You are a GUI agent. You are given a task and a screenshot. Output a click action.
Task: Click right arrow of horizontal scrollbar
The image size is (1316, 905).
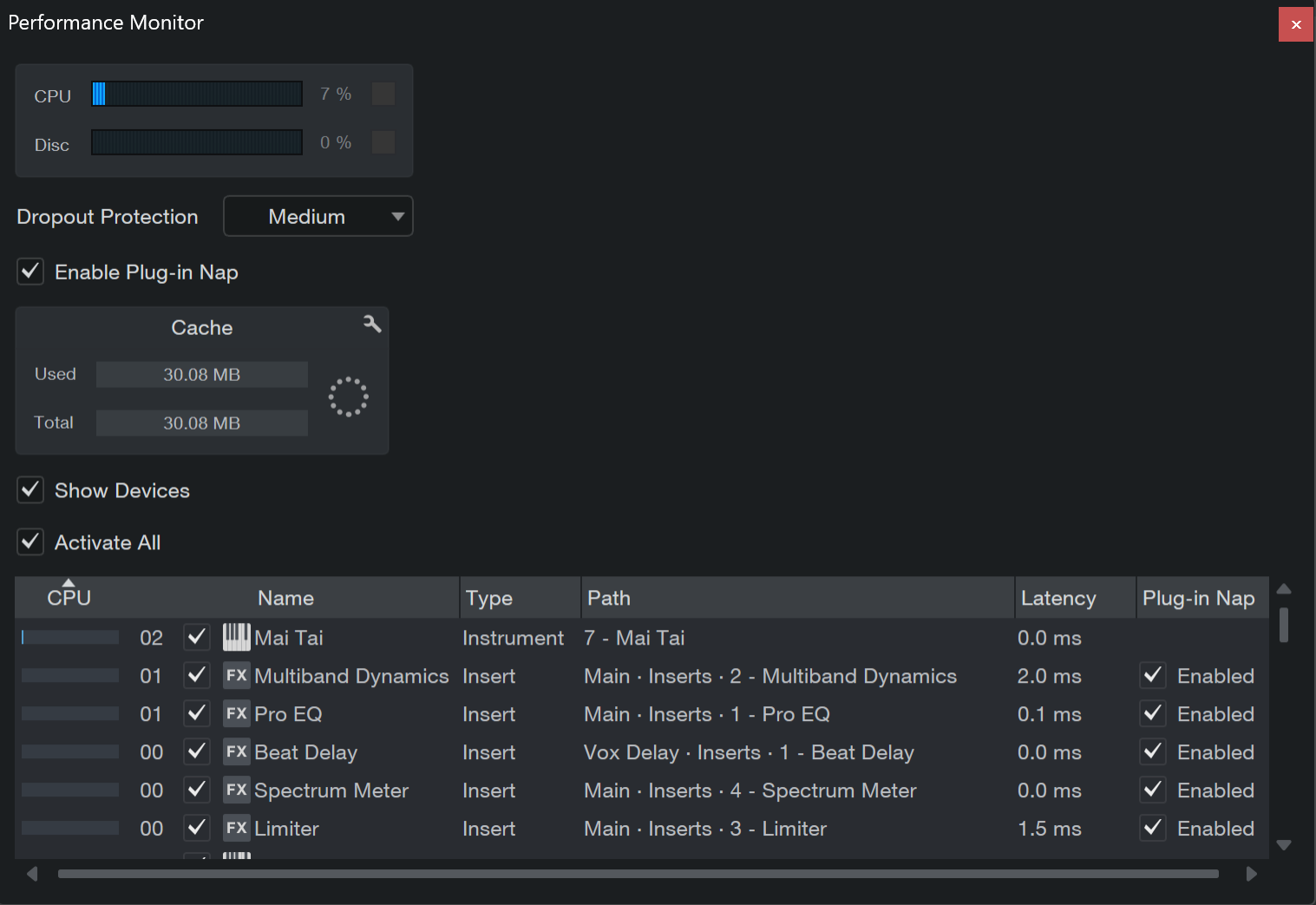(1251, 874)
